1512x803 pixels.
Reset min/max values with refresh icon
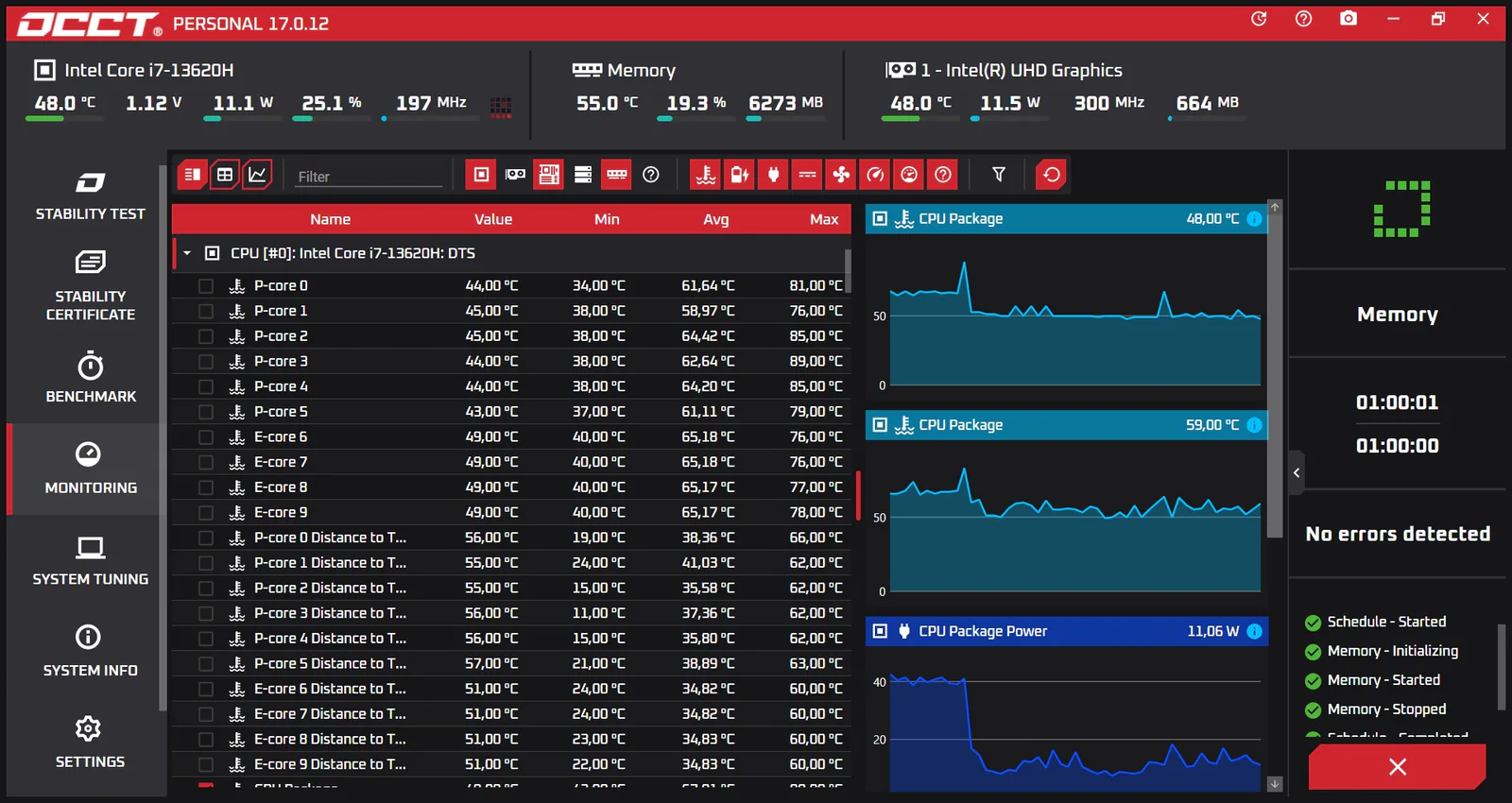[x=1051, y=175]
